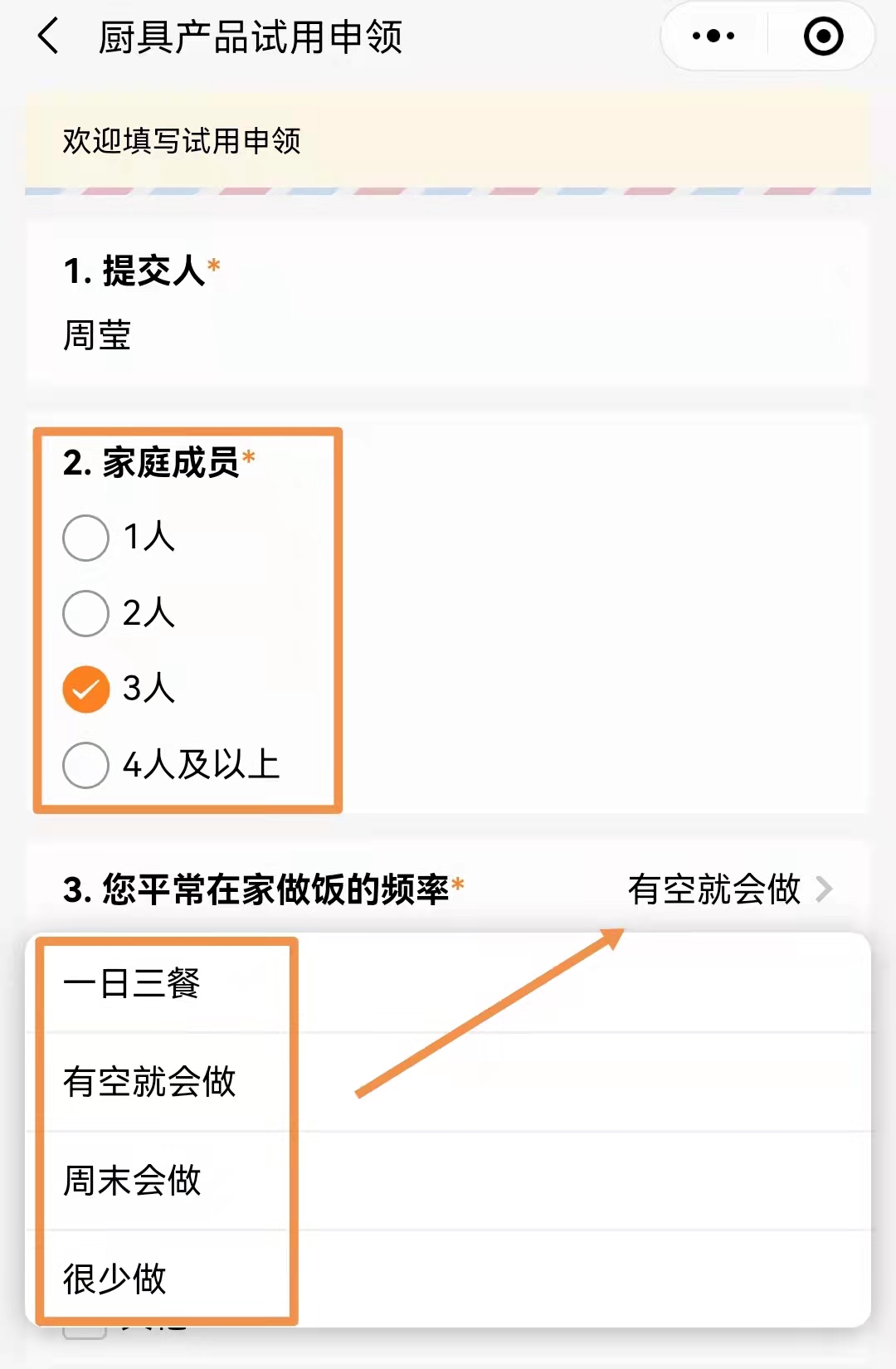Click the 欢迎填写试用申领 banner
Viewport: 896px width, 1369px height.
point(183,141)
